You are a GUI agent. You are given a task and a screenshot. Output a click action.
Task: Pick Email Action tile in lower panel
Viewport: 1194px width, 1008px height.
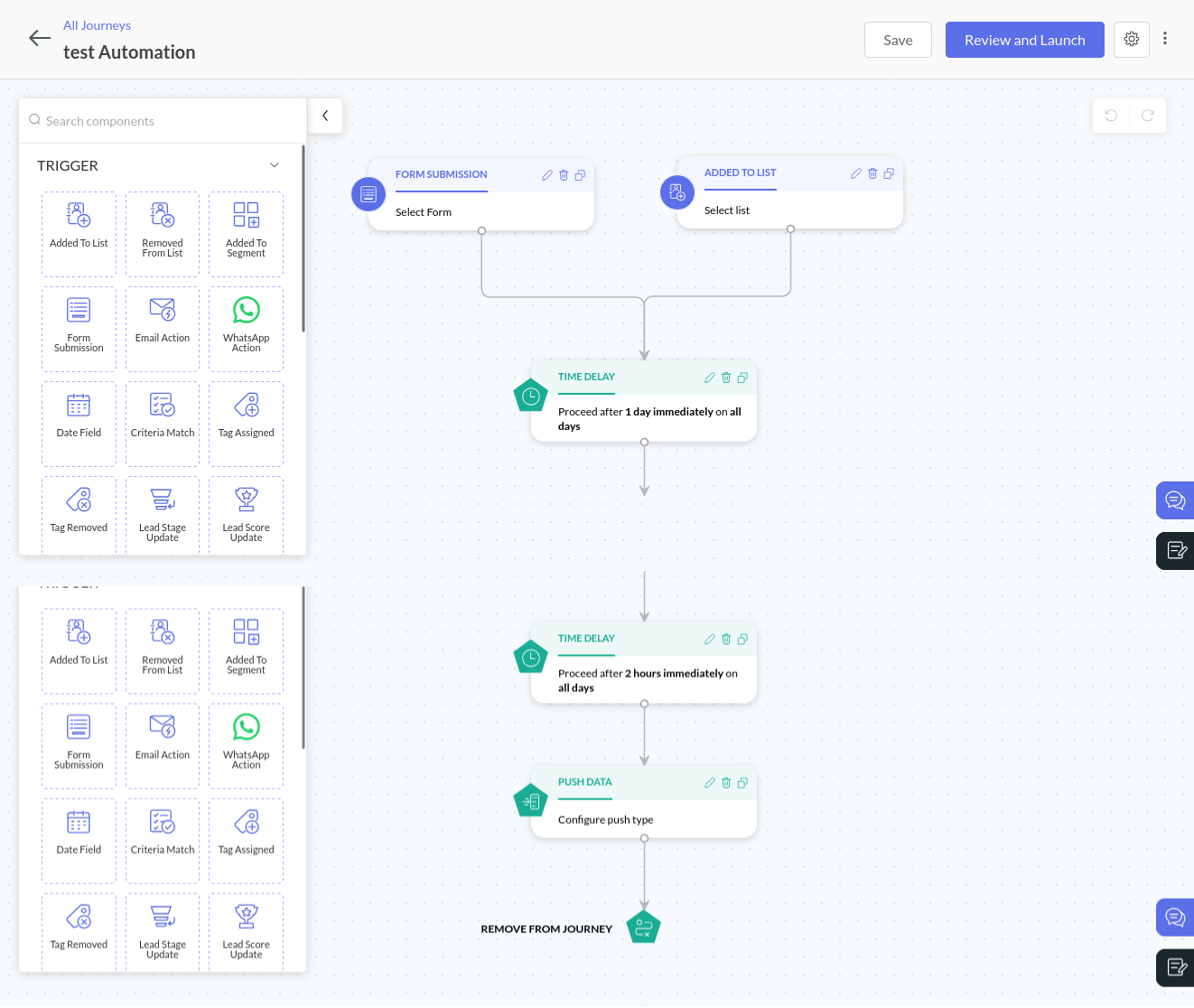point(163,746)
